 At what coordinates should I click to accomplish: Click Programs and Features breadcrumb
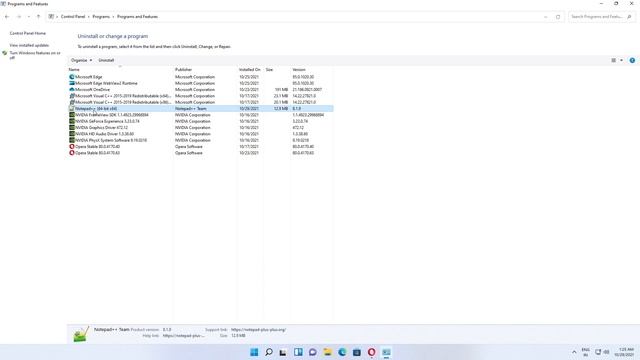point(138,17)
